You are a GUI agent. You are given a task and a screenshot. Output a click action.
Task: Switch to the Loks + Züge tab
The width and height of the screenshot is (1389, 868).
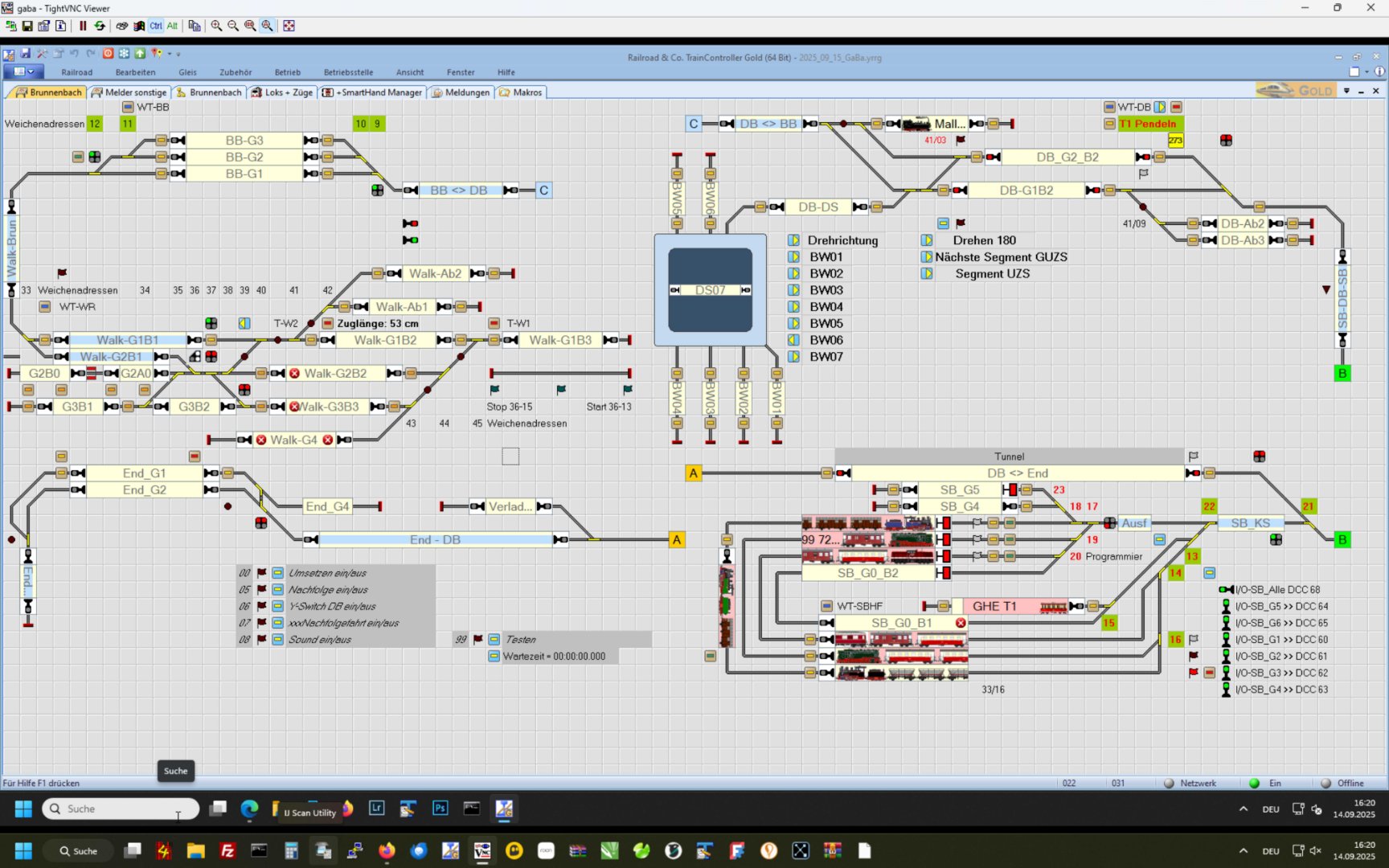coord(281,92)
